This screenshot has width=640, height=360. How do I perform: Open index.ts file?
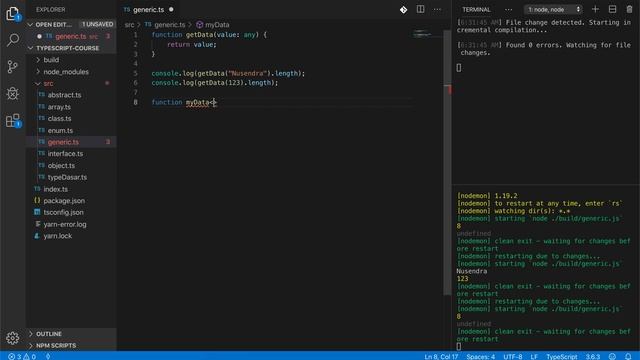pyautogui.click(x=56, y=189)
